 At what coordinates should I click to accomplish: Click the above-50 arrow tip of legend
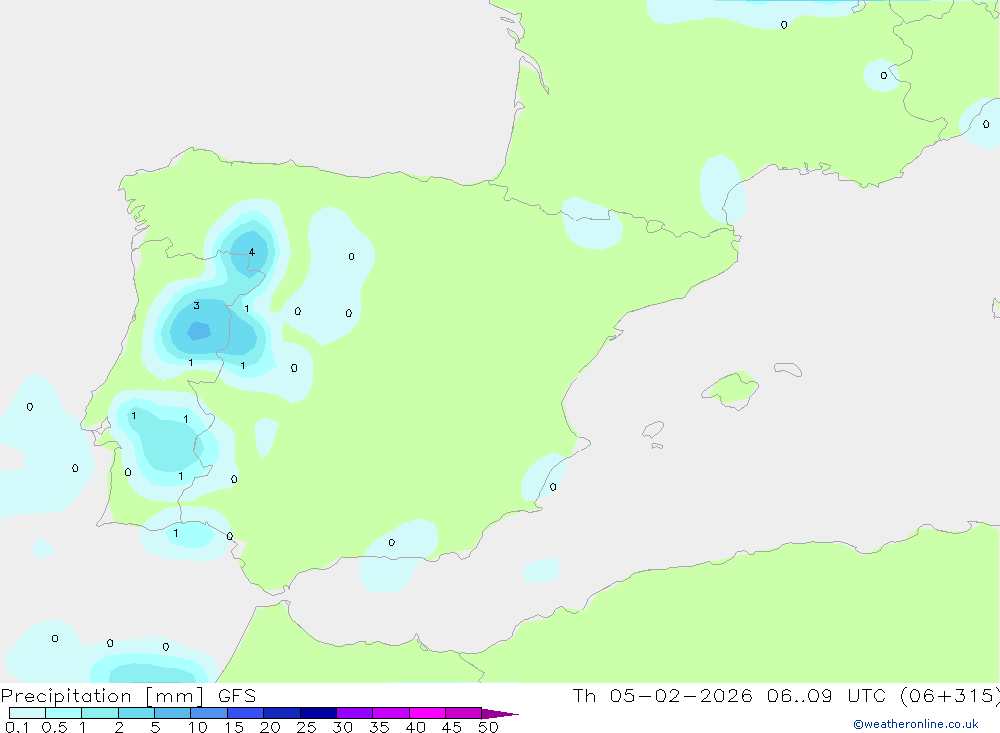499,714
